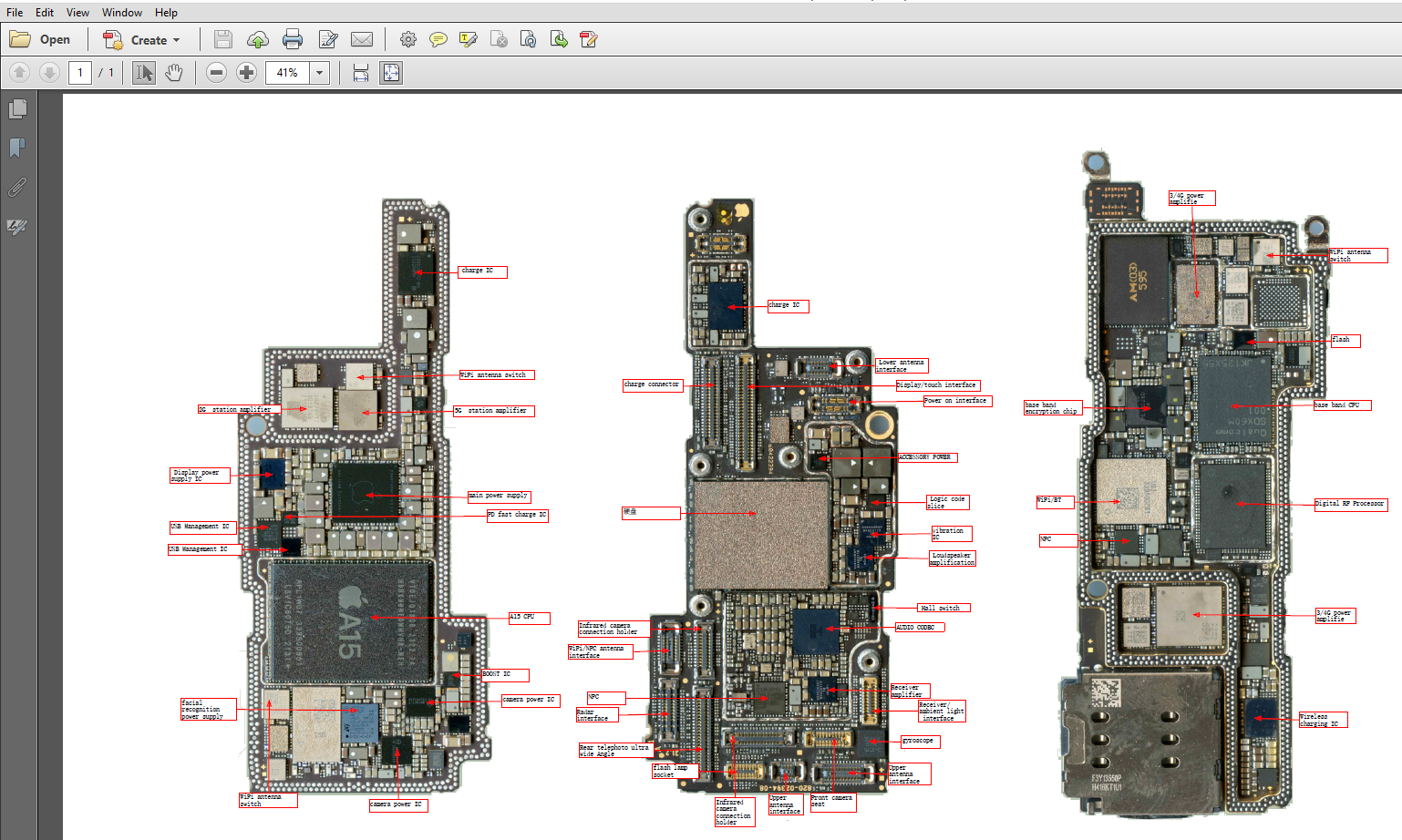
Task: Toggle the Select text cursor tool
Action: click(x=143, y=73)
